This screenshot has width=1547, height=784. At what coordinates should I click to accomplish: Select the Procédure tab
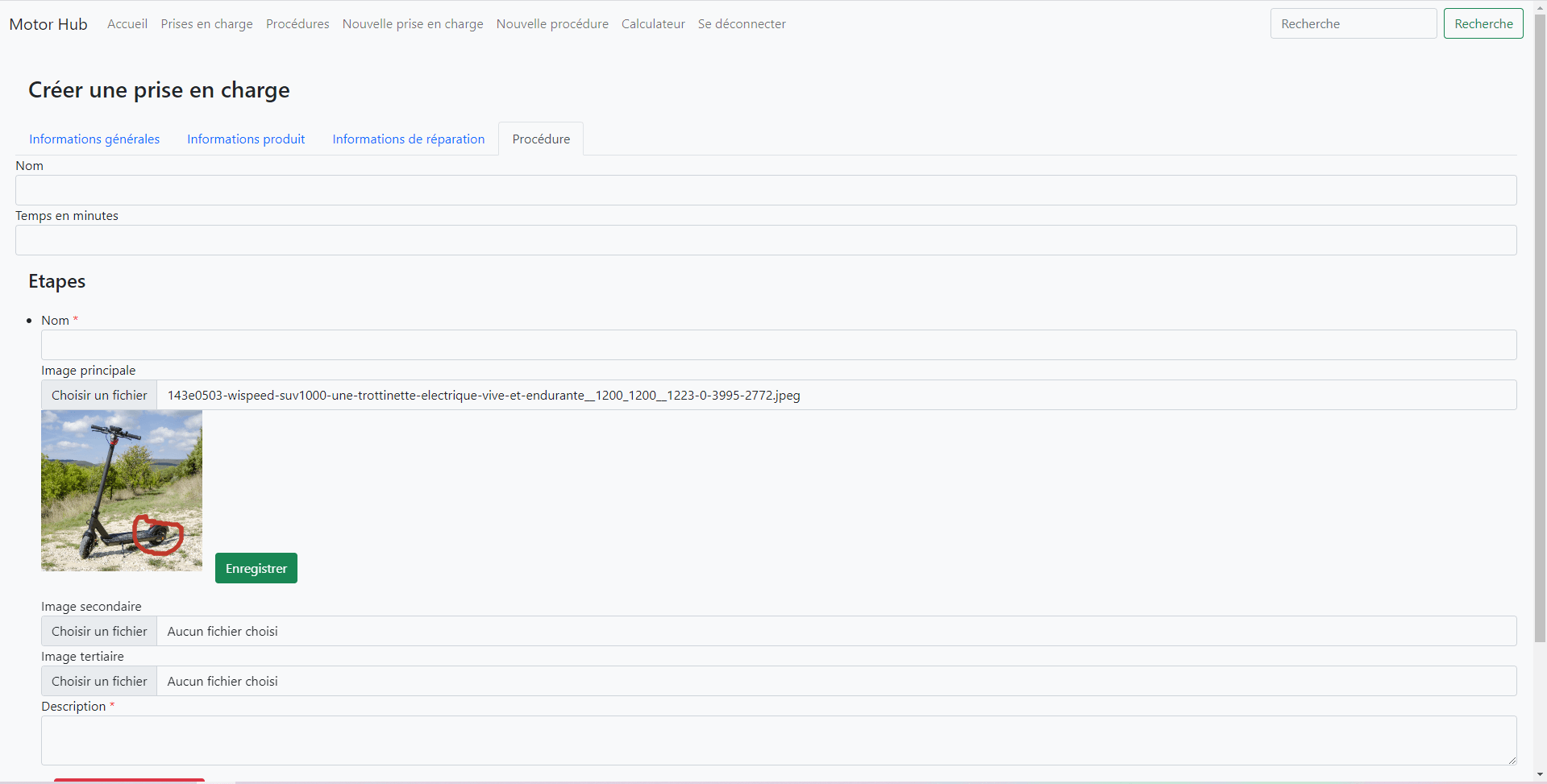(x=541, y=139)
